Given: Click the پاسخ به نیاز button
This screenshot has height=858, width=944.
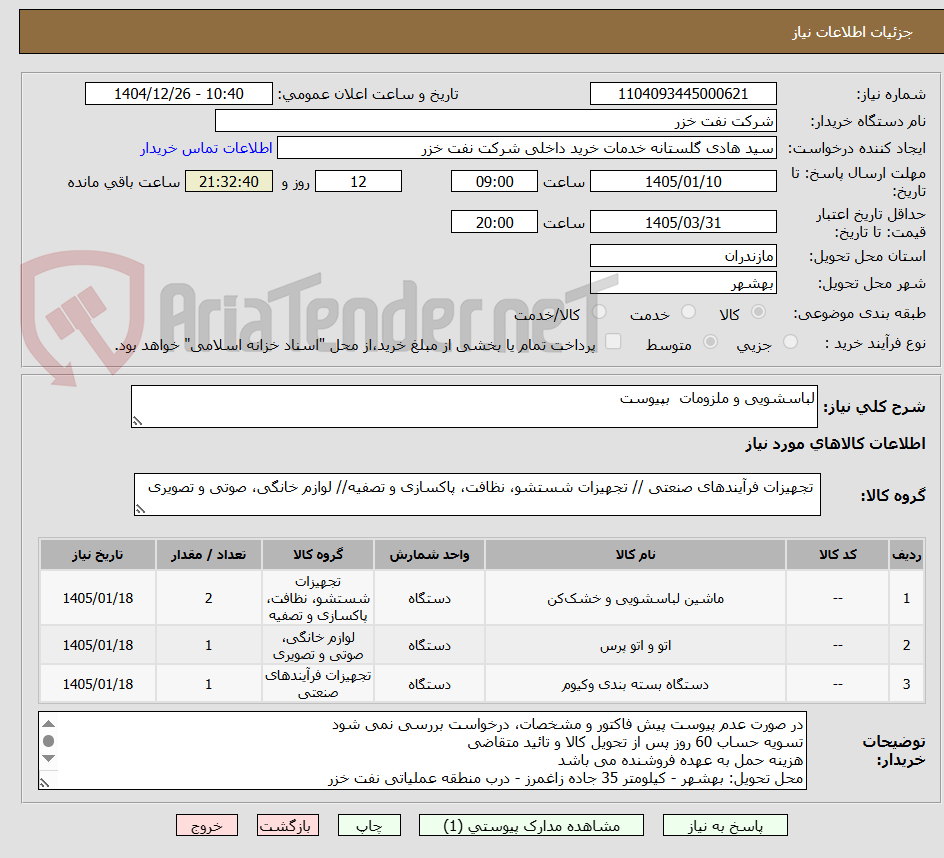Looking at the screenshot, I should [725, 825].
